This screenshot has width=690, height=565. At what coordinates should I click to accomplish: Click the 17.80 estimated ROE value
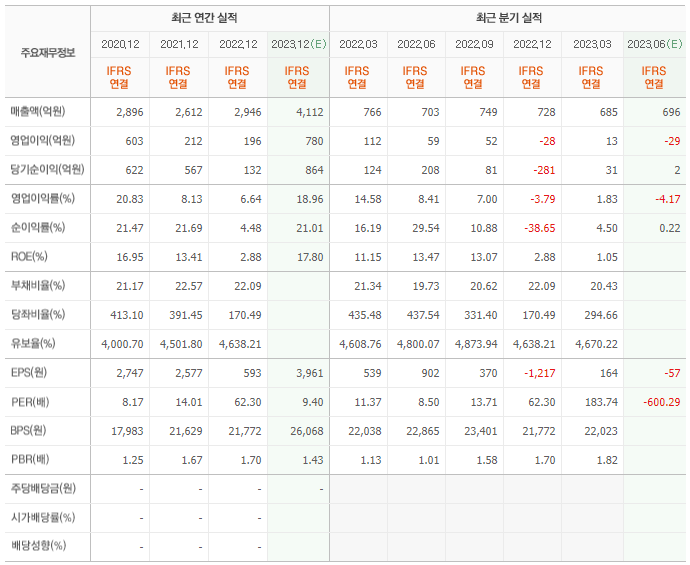pyautogui.click(x=310, y=257)
